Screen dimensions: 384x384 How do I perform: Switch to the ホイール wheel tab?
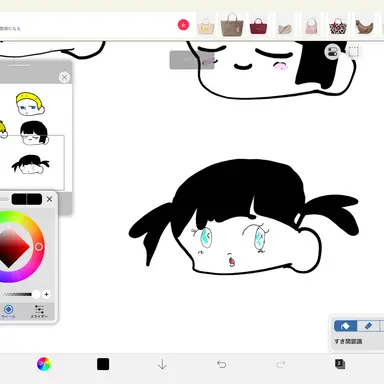(9, 311)
